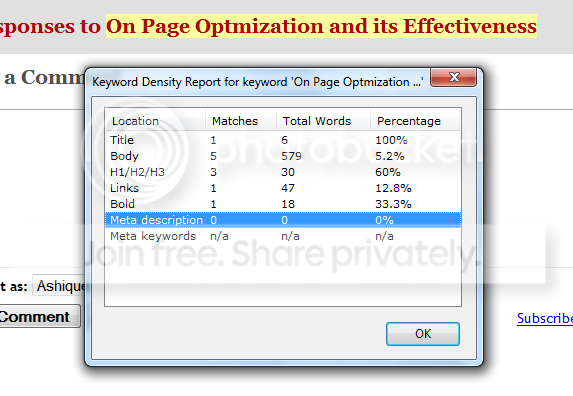Image resolution: width=573 pixels, height=396 pixels.
Task: Click the dialog title bar text
Action: tap(258, 82)
